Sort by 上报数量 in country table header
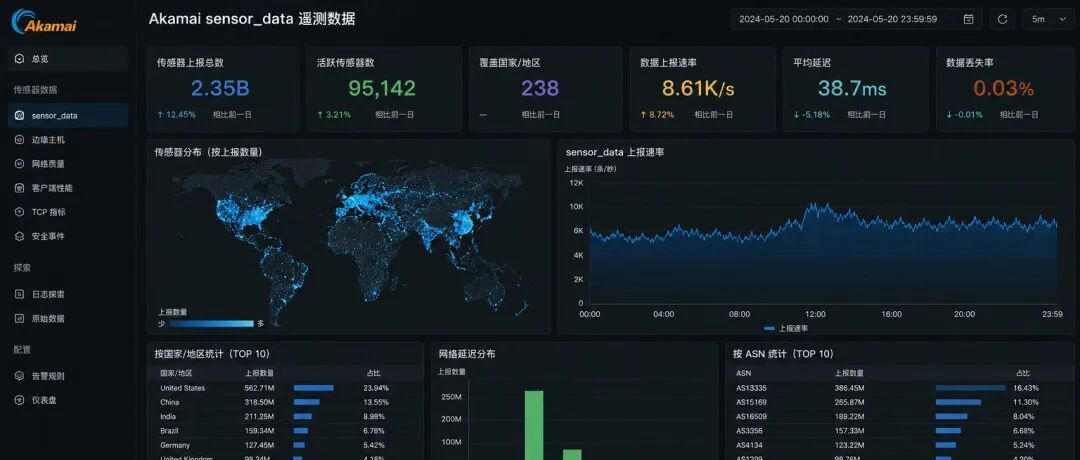This screenshot has height=460, width=1080. click(259, 373)
